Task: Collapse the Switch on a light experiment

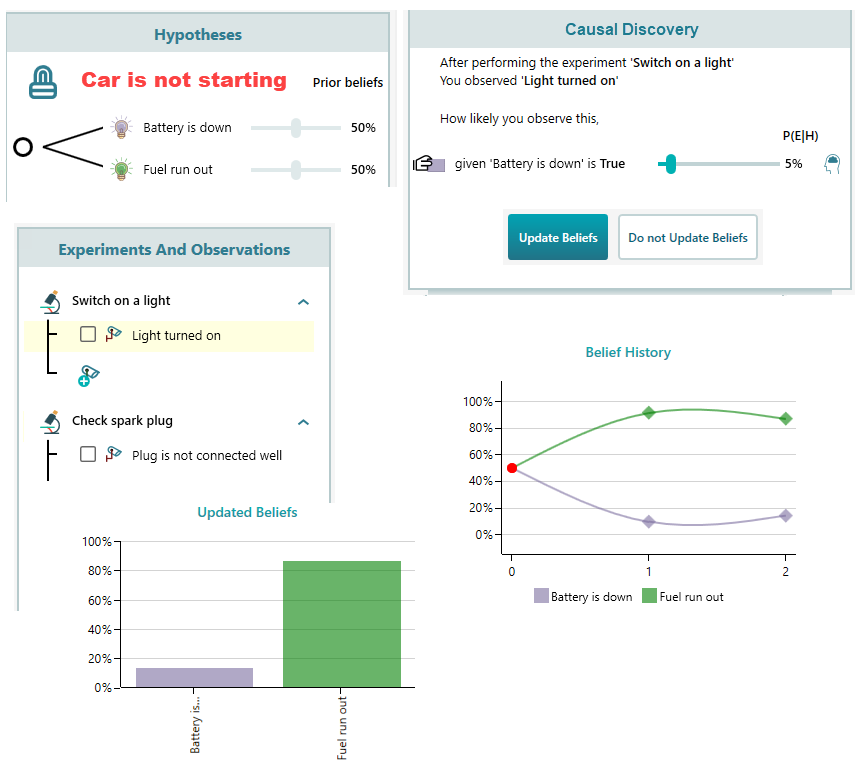Action: [x=304, y=301]
